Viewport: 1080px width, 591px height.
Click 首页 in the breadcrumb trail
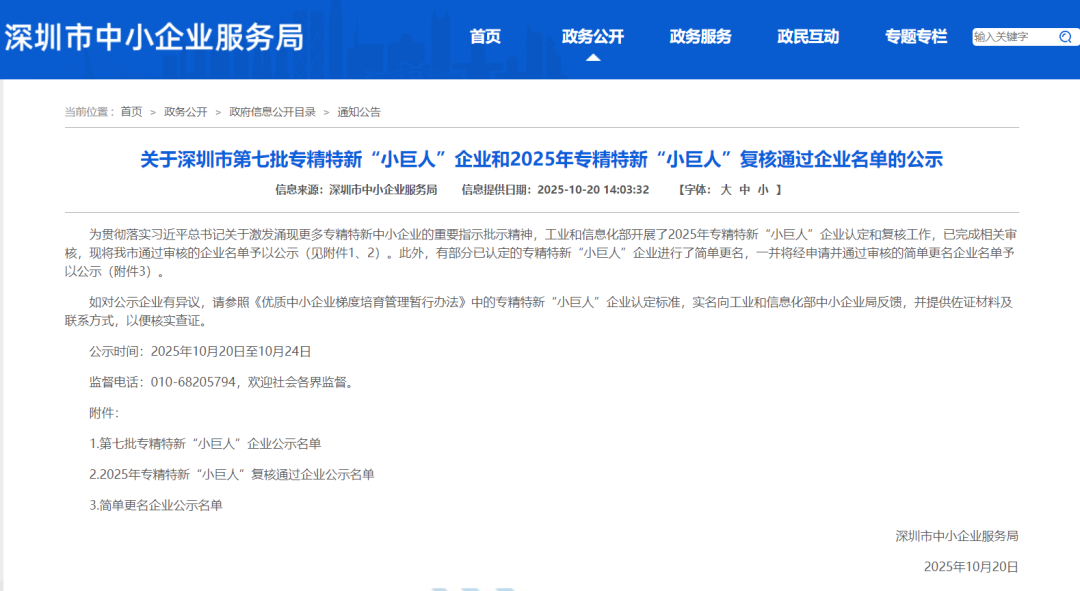tap(134, 111)
